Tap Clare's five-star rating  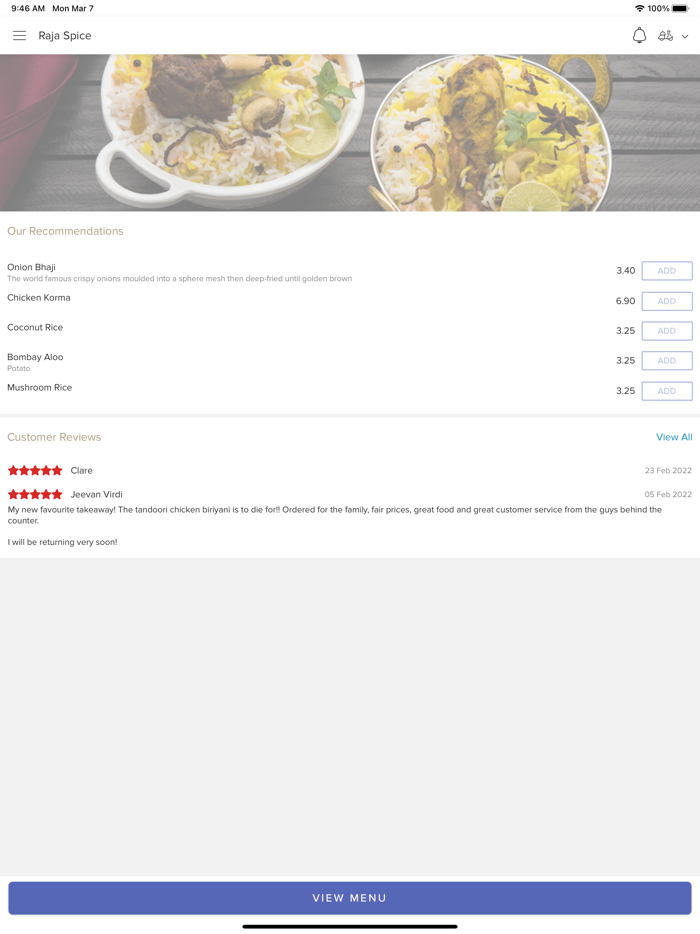pyautogui.click(x=35, y=471)
